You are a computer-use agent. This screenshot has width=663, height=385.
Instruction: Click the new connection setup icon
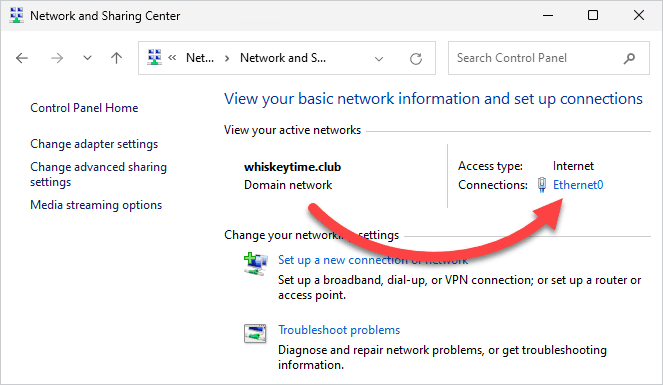tap(255, 264)
